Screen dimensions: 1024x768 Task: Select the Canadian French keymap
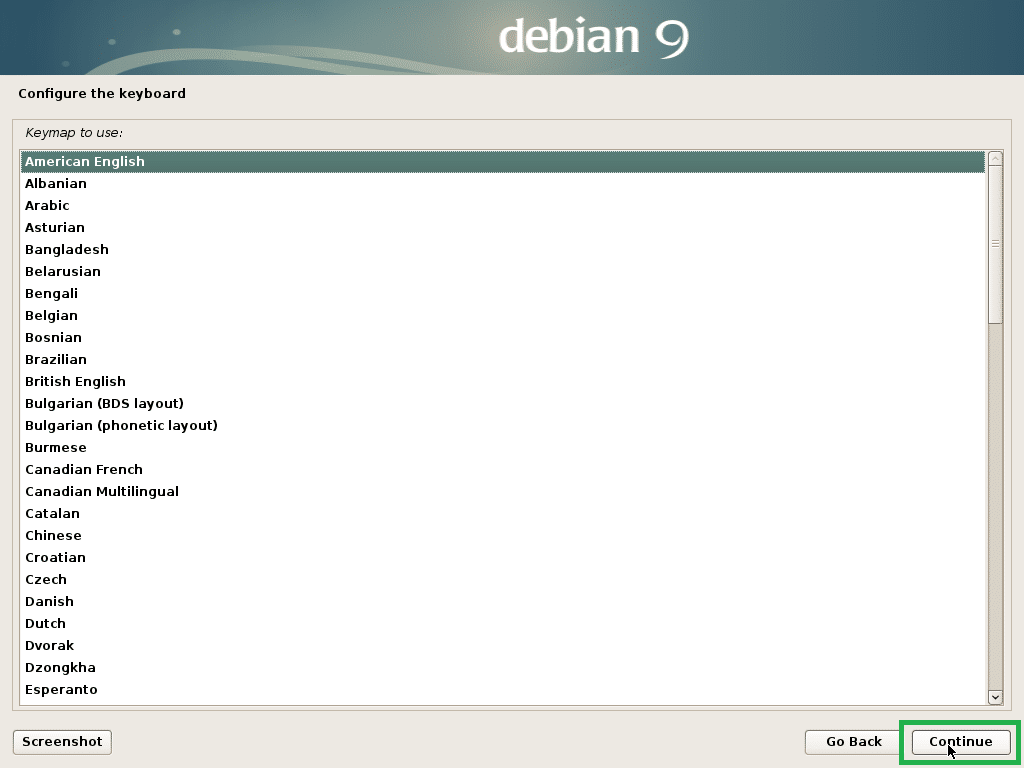coord(502,470)
